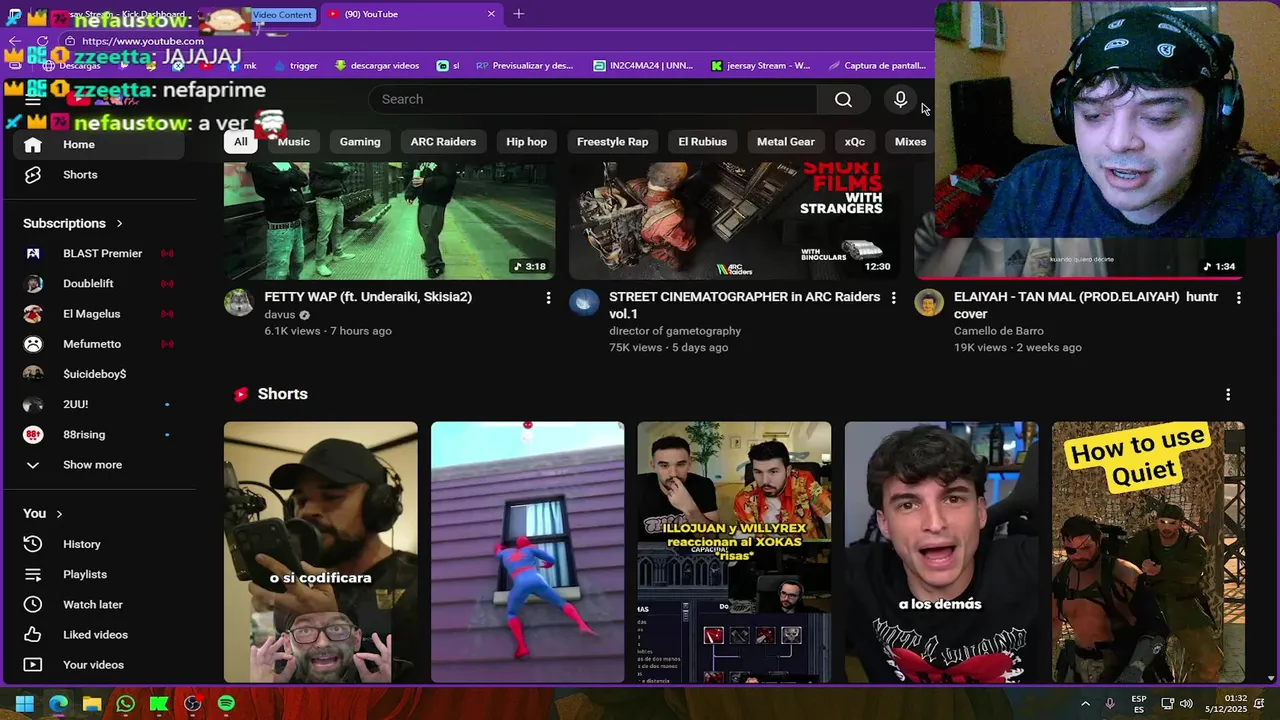This screenshot has width=1280, height=720.
Task: Open Watch later list
Action: click(93, 604)
